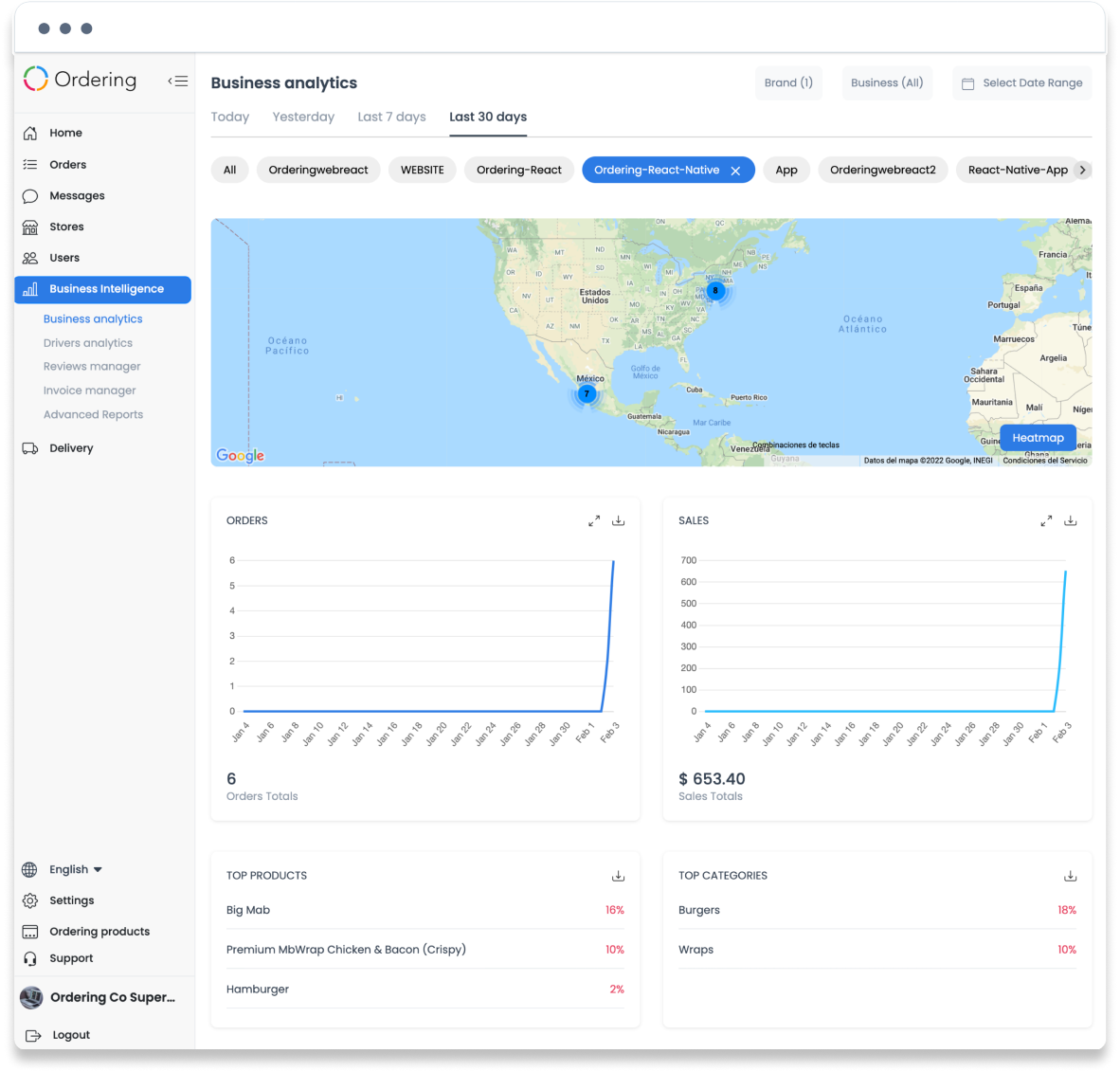Viewport: 1120px width, 1072px height.
Task: Open the Delivery section
Action: pos(71,448)
